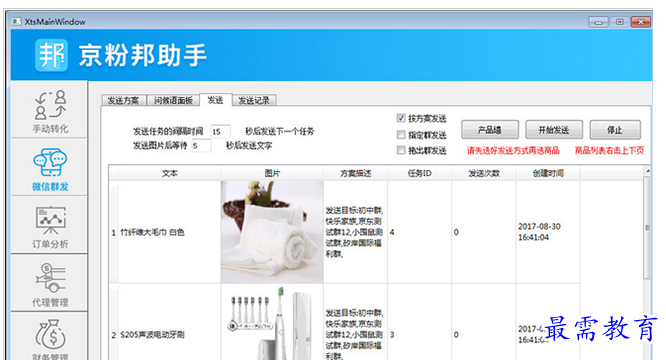The image size is (666, 360).
Task: Click the 停止 button
Action: click(x=615, y=130)
